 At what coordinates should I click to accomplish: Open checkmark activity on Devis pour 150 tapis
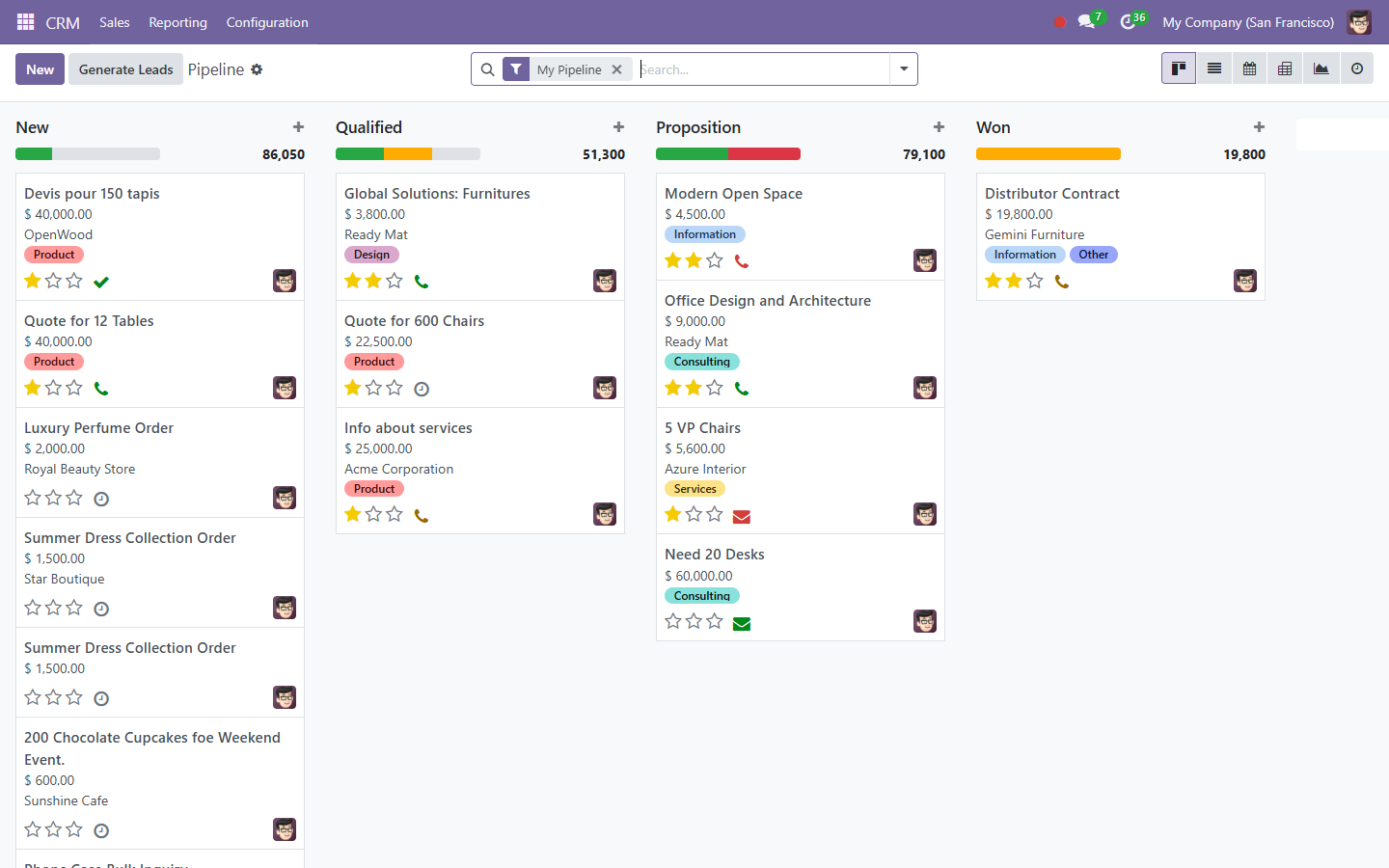click(101, 283)
